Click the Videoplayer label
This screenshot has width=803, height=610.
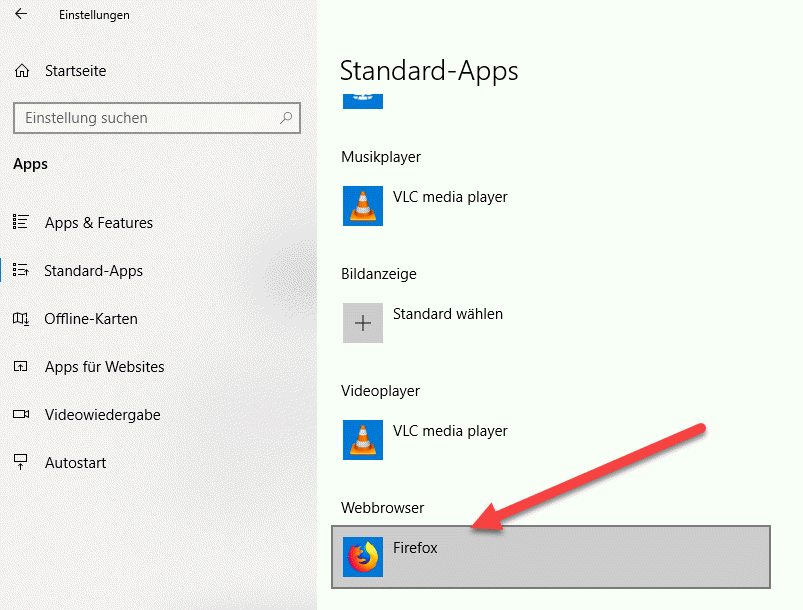380,391
